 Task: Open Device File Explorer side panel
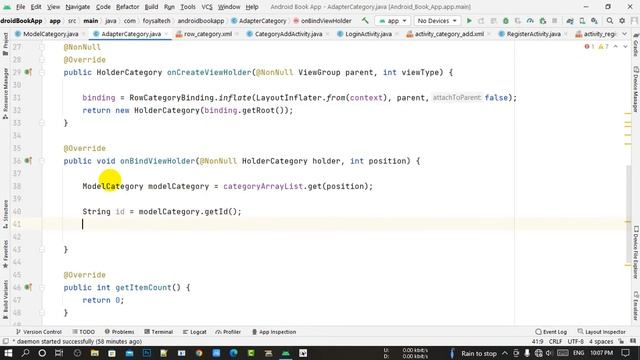(636, 252)
